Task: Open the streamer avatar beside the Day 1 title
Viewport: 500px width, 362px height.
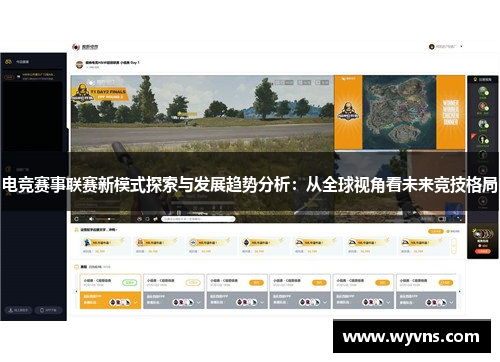Action: click(79, 64)
